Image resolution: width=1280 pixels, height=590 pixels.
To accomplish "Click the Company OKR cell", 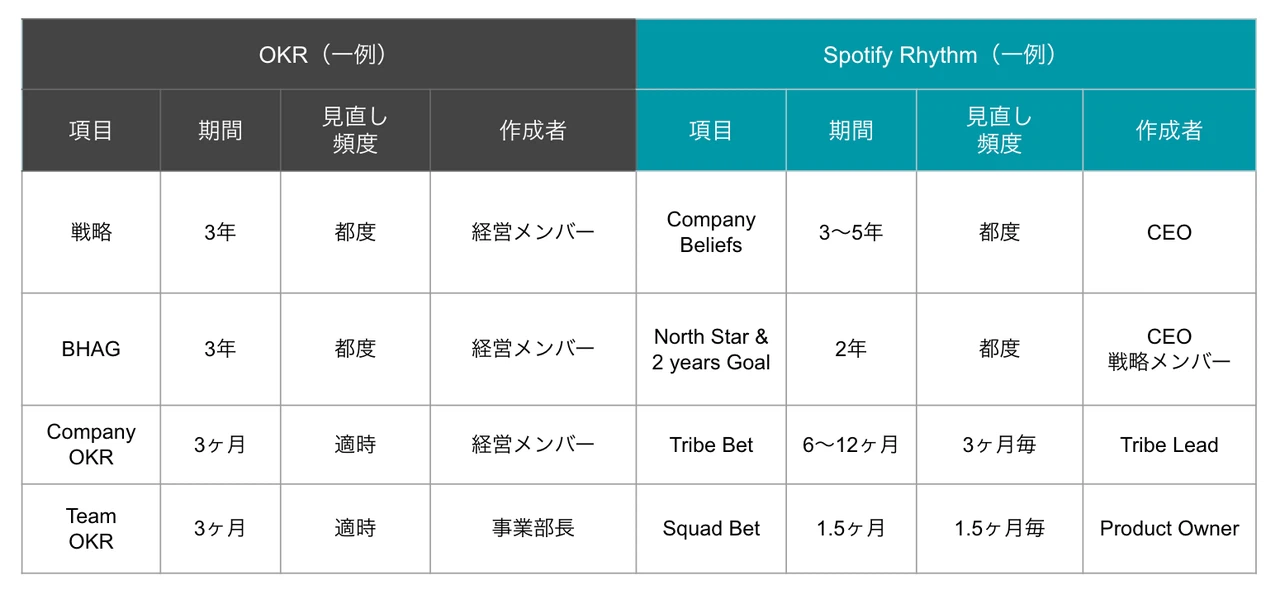I will pos(91,445).
